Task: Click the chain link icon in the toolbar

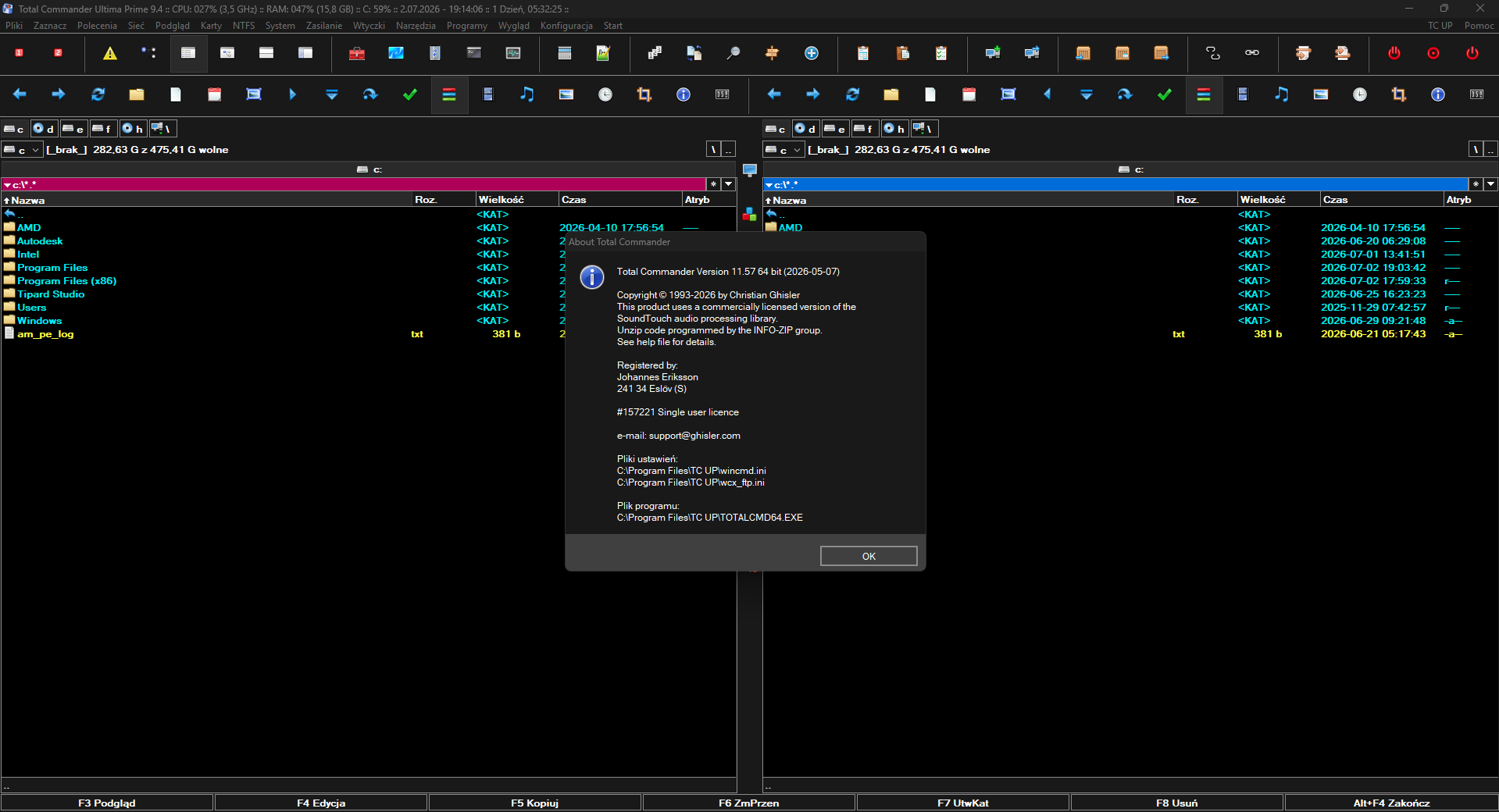Action: pos(1252,53)
